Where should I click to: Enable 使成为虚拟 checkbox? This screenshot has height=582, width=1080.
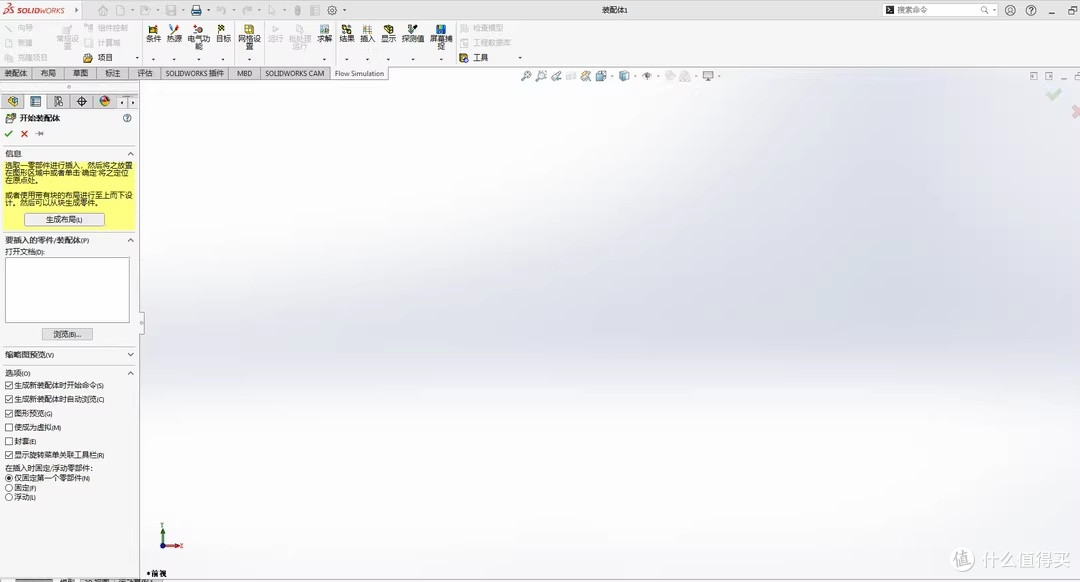pyautogui.click(x=9, y=428)
